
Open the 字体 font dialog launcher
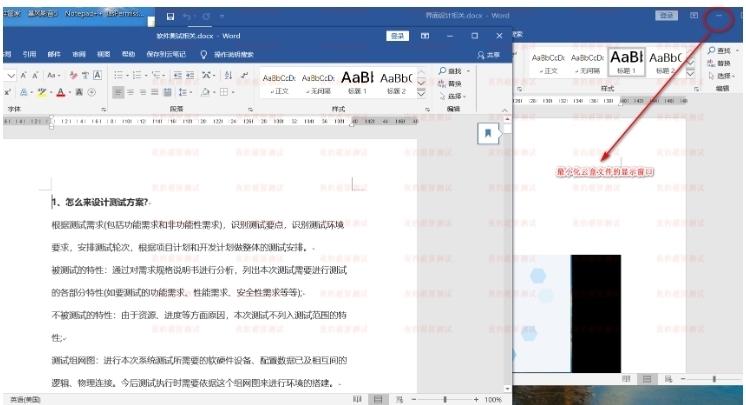pyautogui.click(x=103, y=109)
